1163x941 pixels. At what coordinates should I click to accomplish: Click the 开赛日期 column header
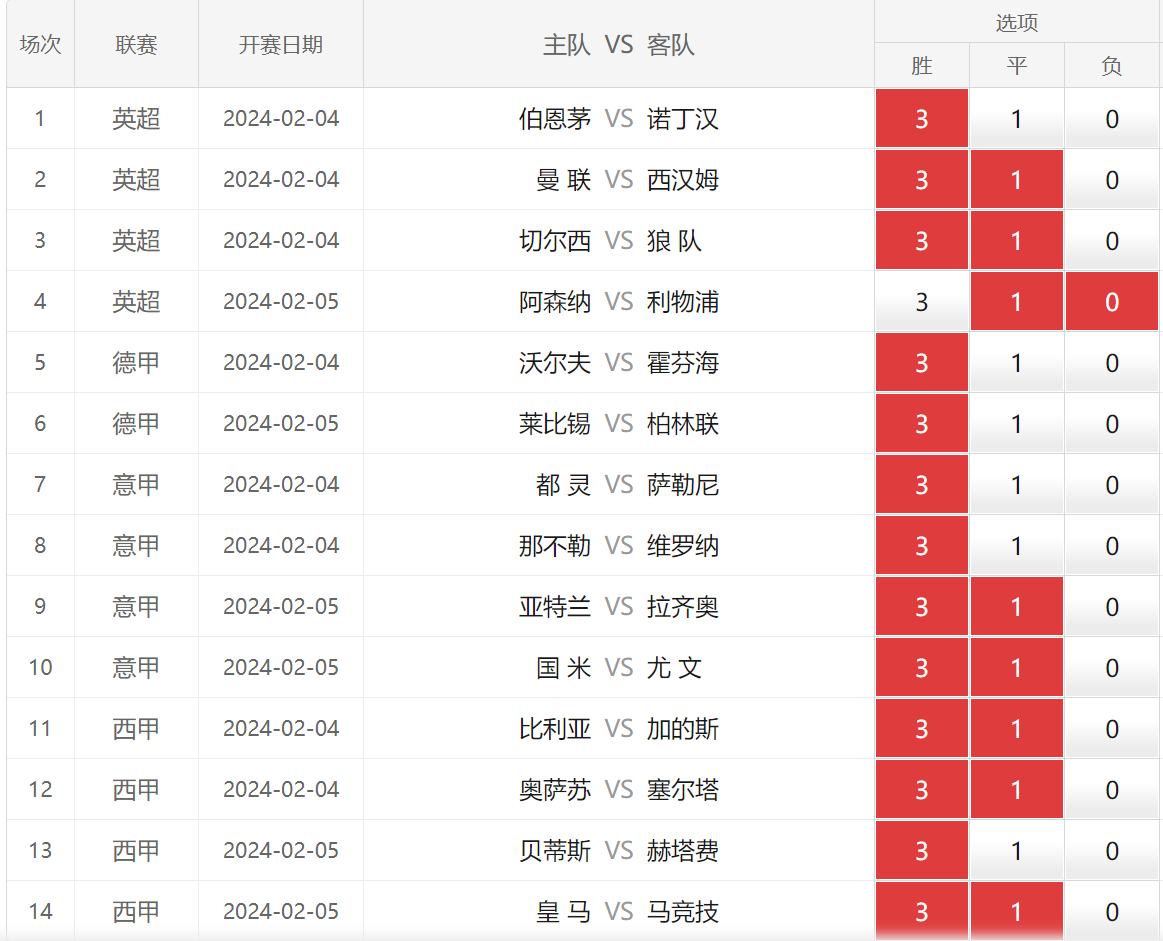point(280,44)
